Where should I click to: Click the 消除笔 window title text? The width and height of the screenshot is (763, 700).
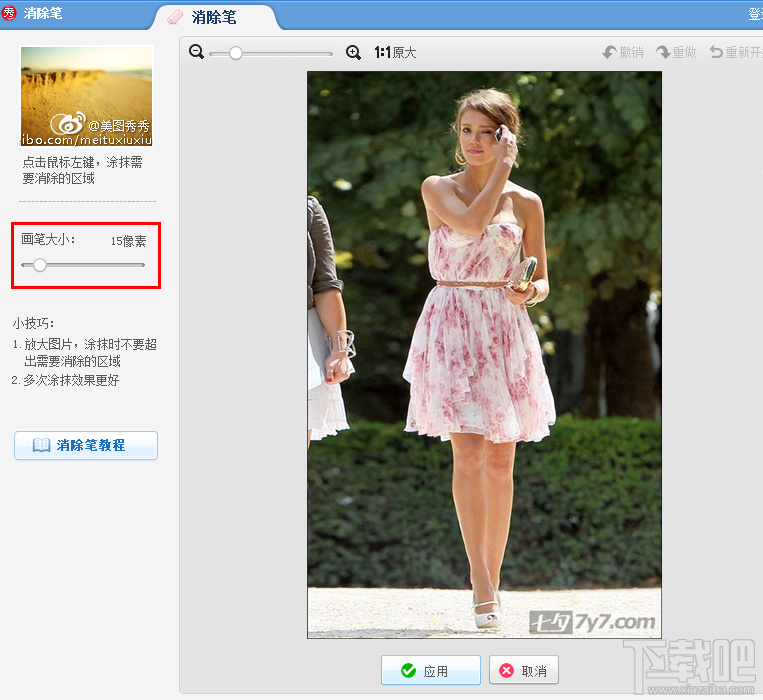(43, 13)
